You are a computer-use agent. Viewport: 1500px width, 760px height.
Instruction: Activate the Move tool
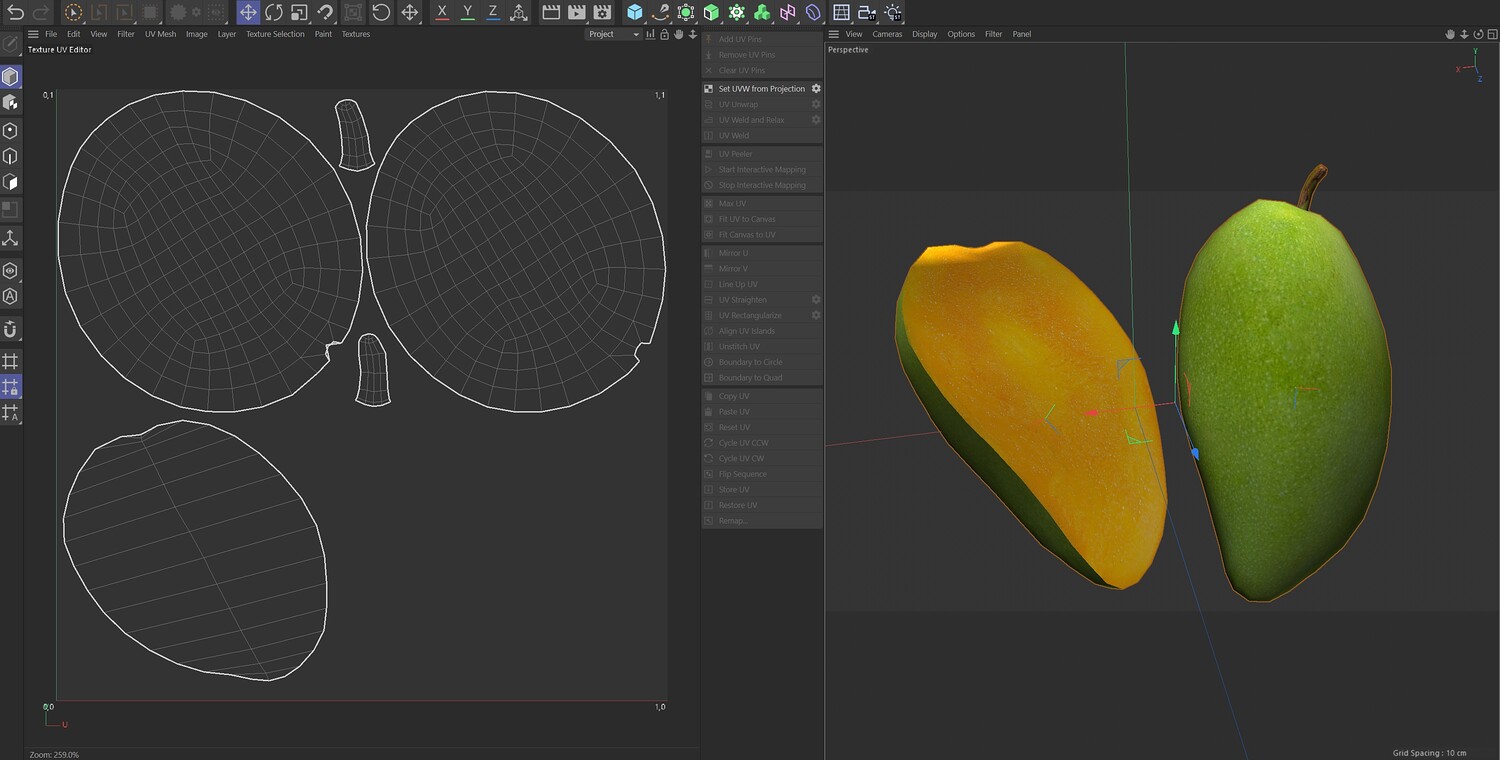248,13
